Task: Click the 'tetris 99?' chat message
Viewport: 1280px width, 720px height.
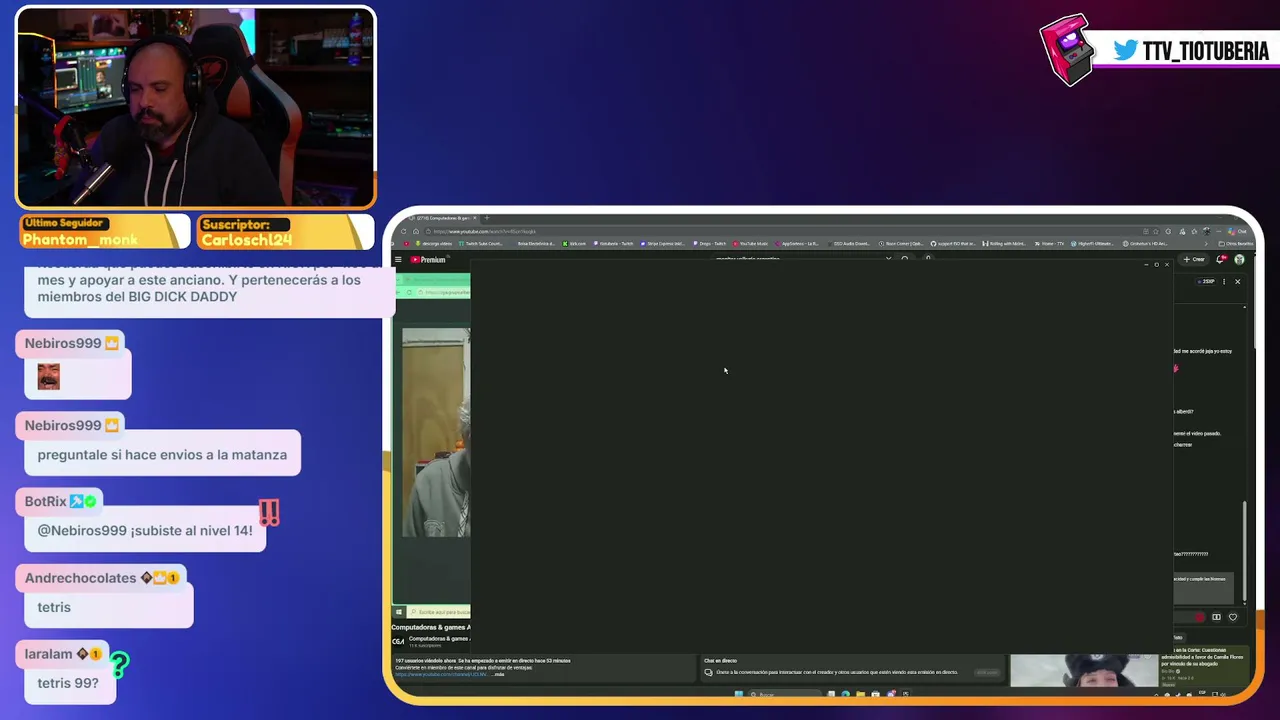Action: [68, 683]
